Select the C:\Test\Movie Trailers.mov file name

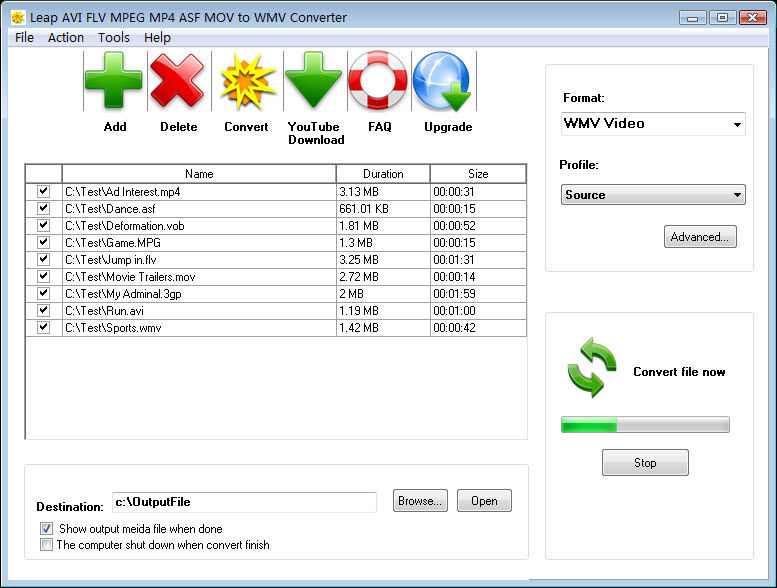point(130,277)
